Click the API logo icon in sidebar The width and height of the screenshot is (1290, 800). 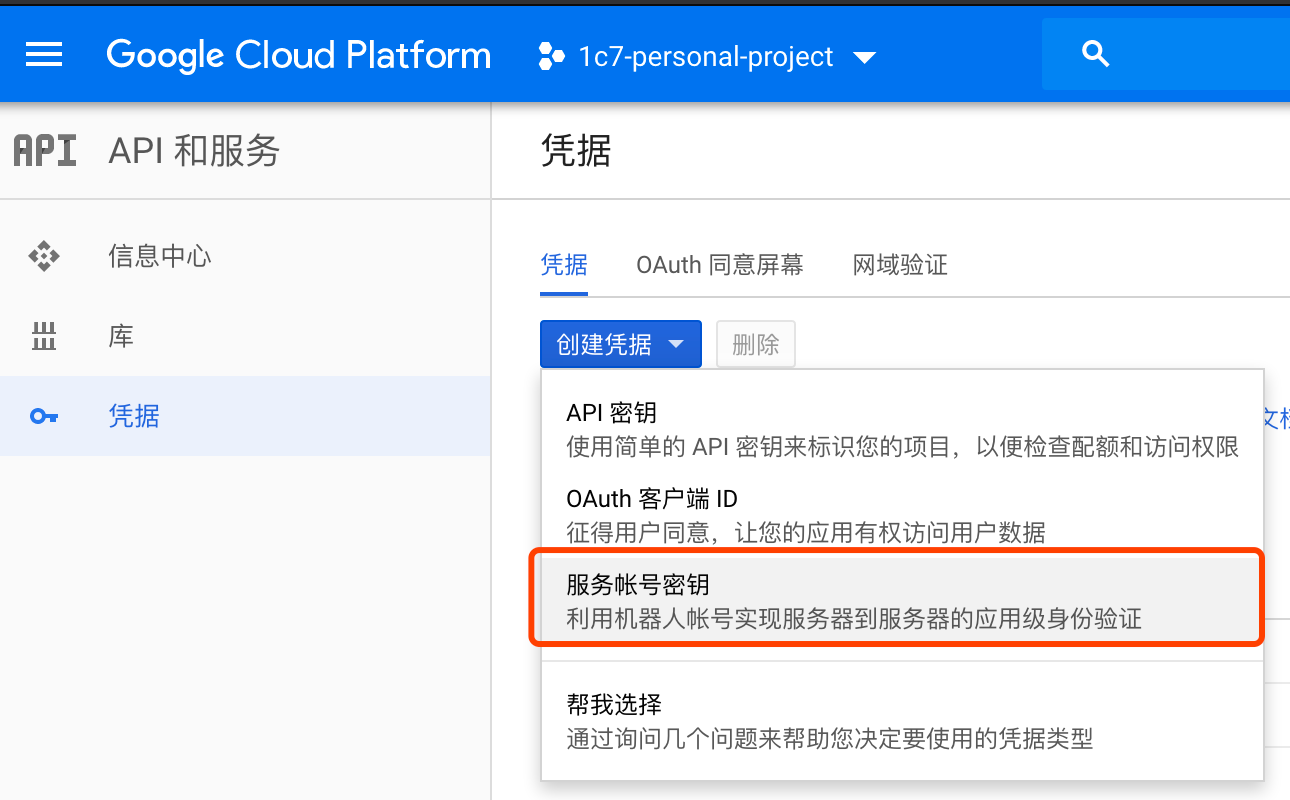(45, 152)
